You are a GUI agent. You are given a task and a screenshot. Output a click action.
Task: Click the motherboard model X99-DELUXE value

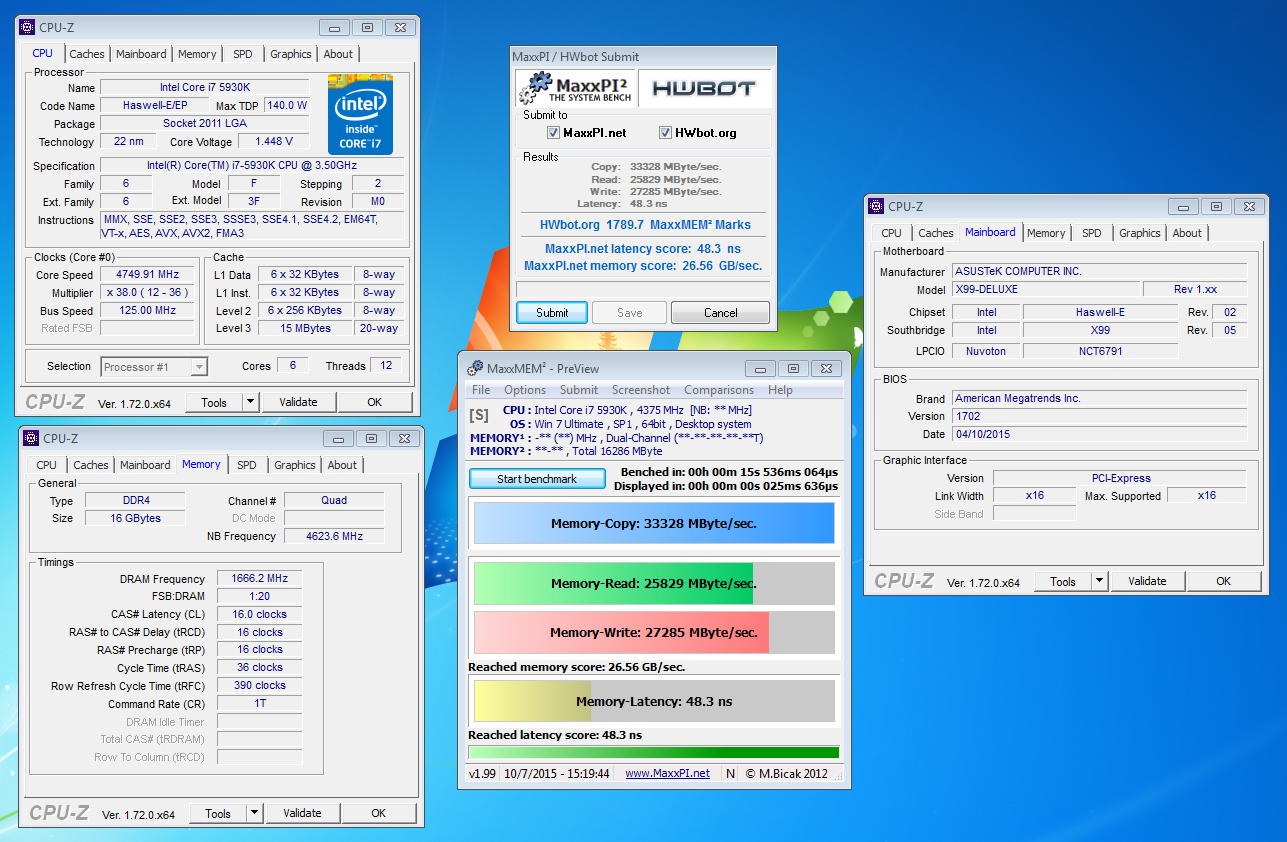tap(1045, 290)
